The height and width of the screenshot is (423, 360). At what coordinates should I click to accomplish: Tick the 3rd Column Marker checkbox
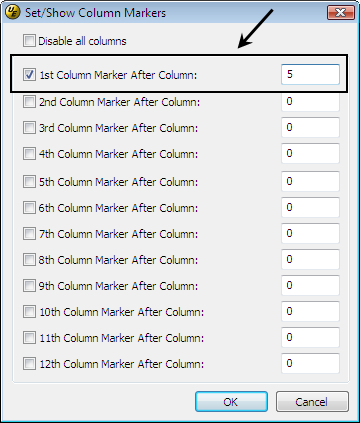[x=29, y=128]
